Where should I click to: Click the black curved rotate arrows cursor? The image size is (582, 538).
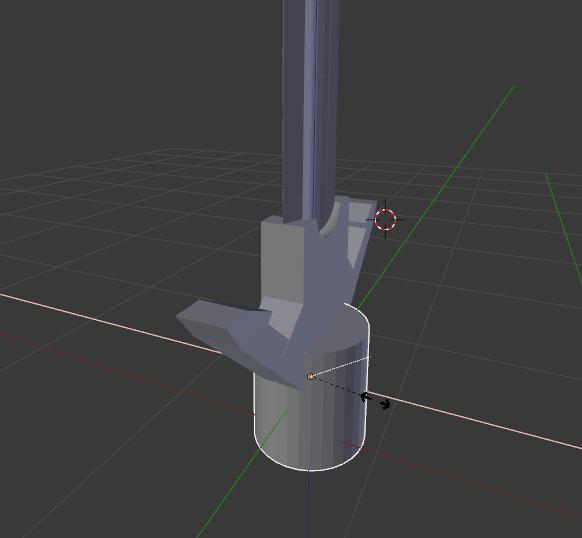click(x=375, y=401)
